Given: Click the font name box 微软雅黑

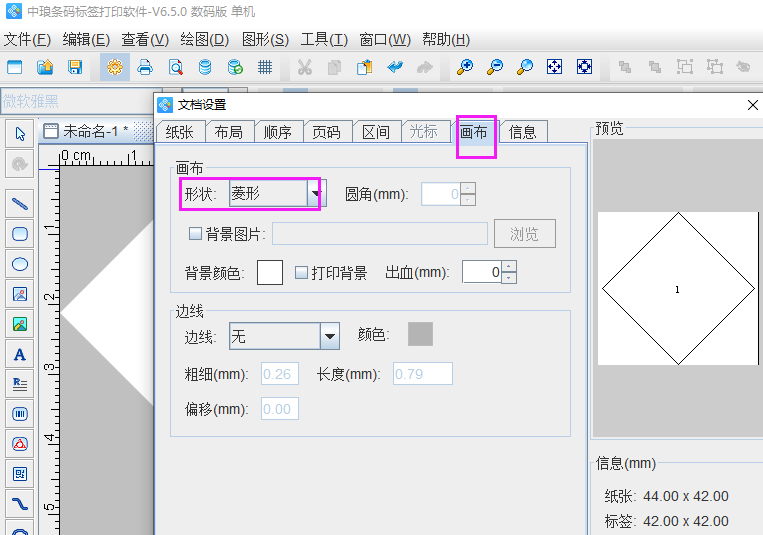Looking at the screenshot, I should click(80, 101).
